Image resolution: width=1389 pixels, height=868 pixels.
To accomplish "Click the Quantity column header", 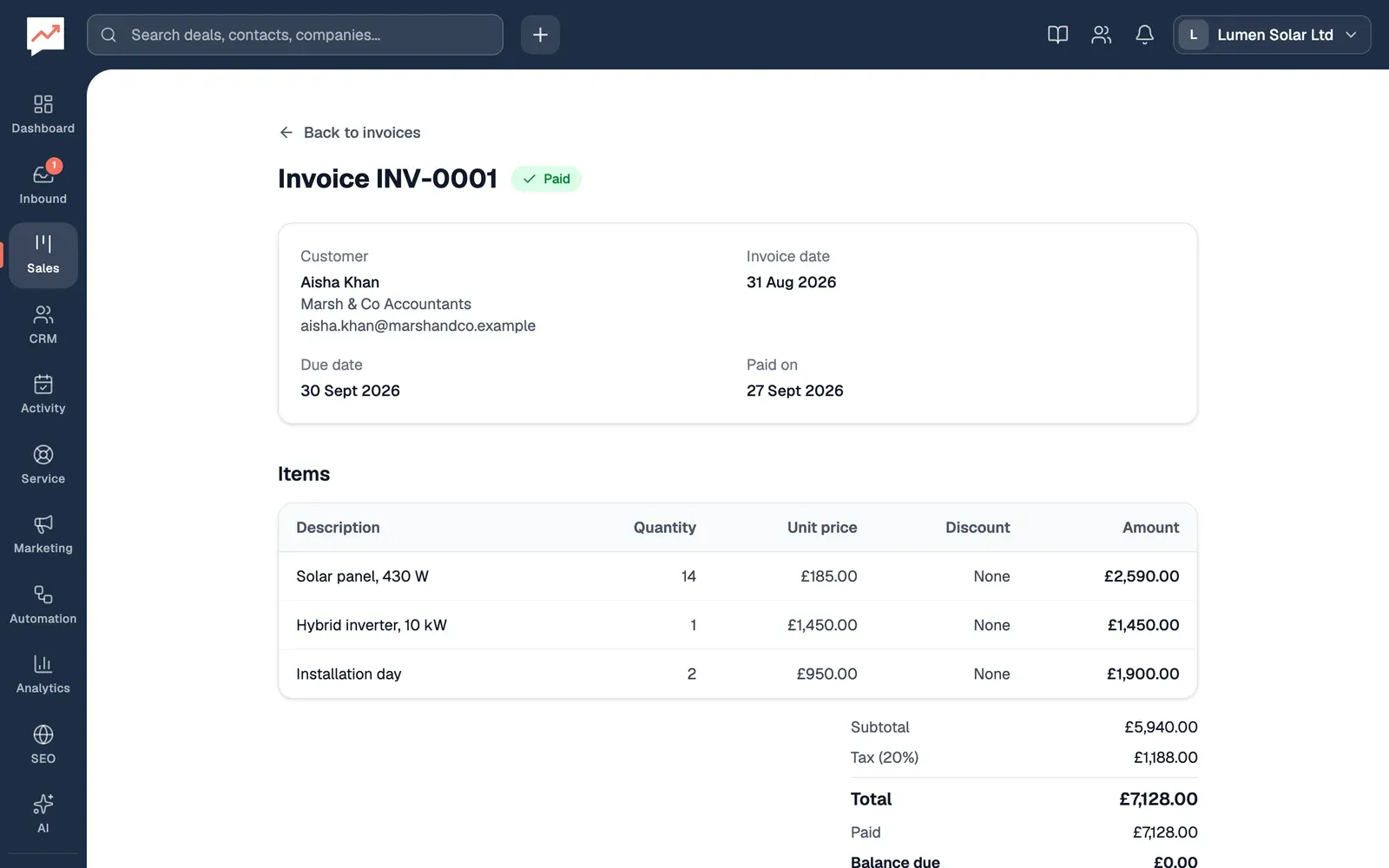I will pos(664,528).
